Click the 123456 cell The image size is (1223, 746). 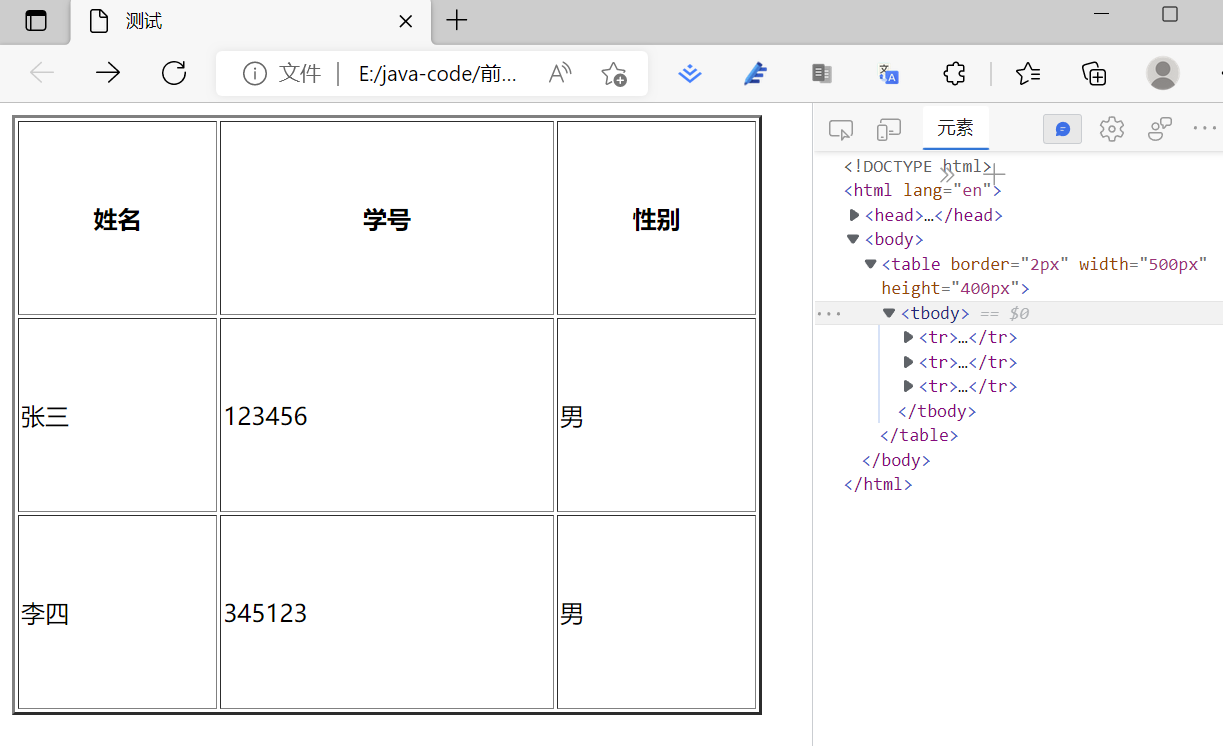(x=387, y=415)
